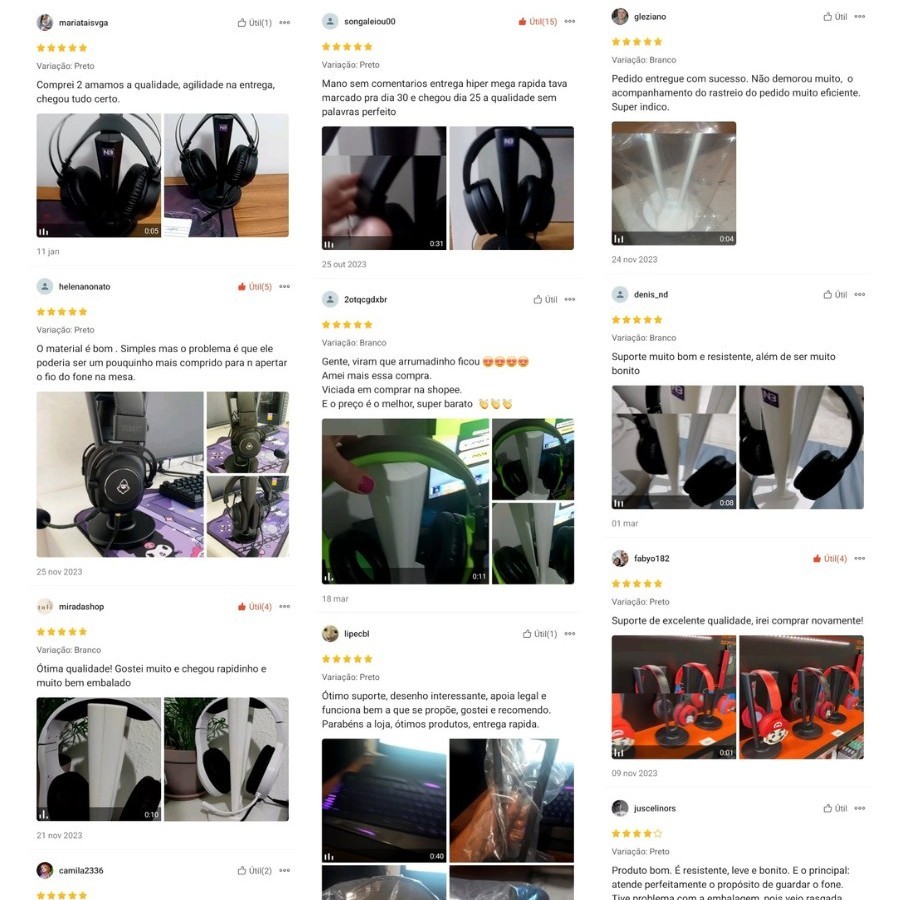Click the thumbs-up on 2otqcgdxbr's review
The width and height of the screenshot is (900, 900).
pos(545,300)
